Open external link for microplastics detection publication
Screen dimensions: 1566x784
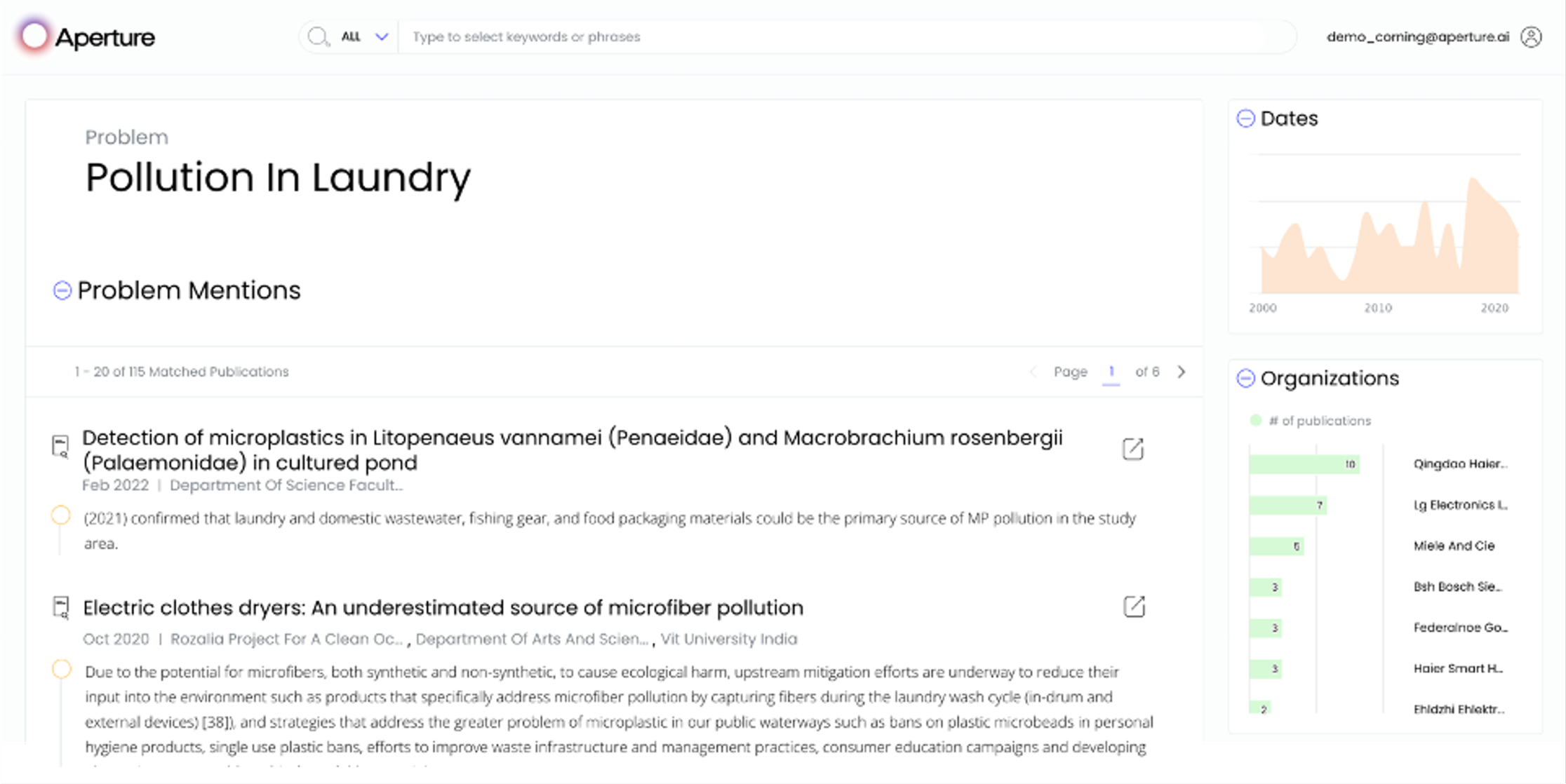point(1133,449)
